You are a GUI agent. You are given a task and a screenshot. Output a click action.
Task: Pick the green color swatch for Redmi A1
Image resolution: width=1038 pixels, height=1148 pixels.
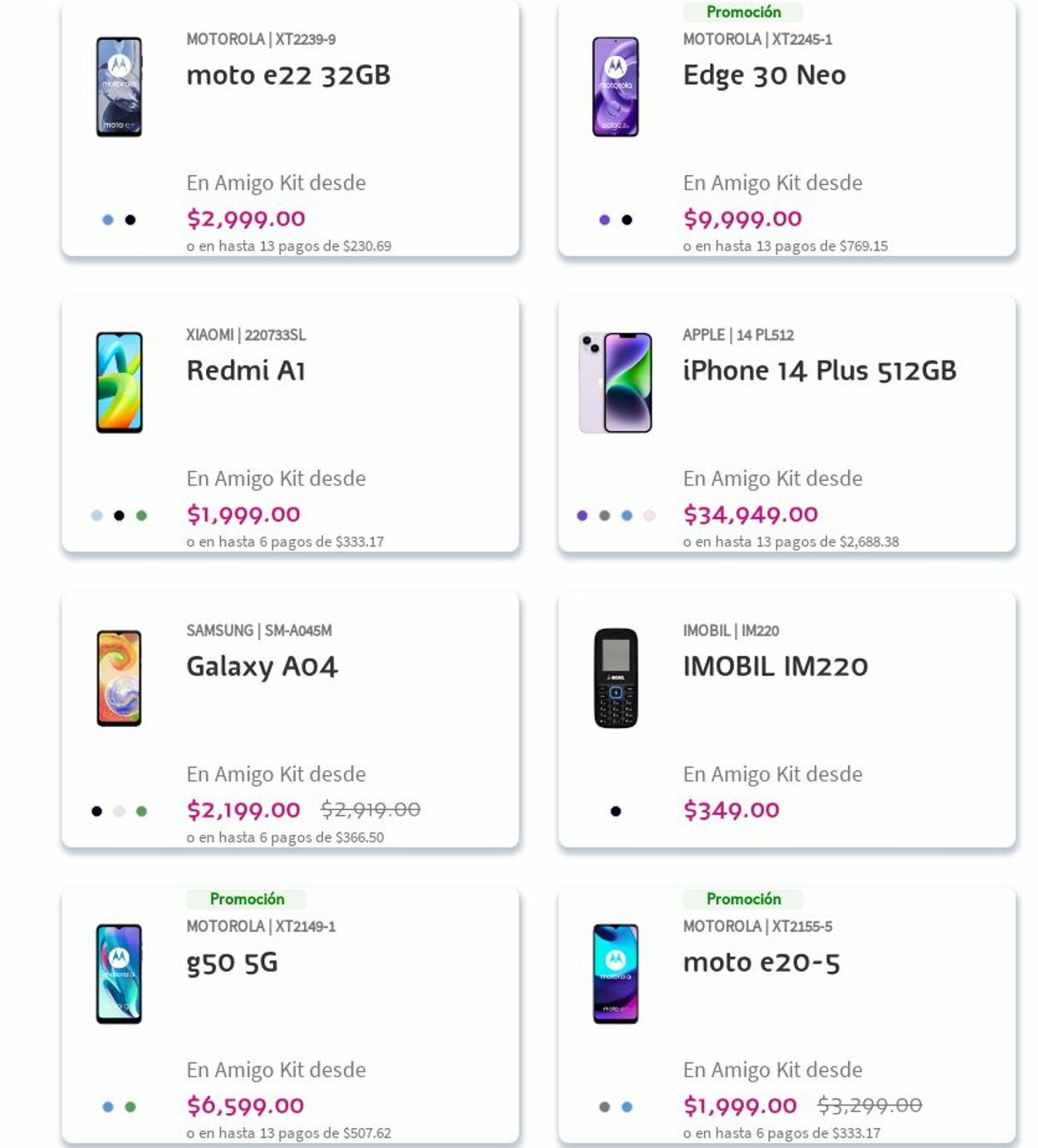(140, 514)
